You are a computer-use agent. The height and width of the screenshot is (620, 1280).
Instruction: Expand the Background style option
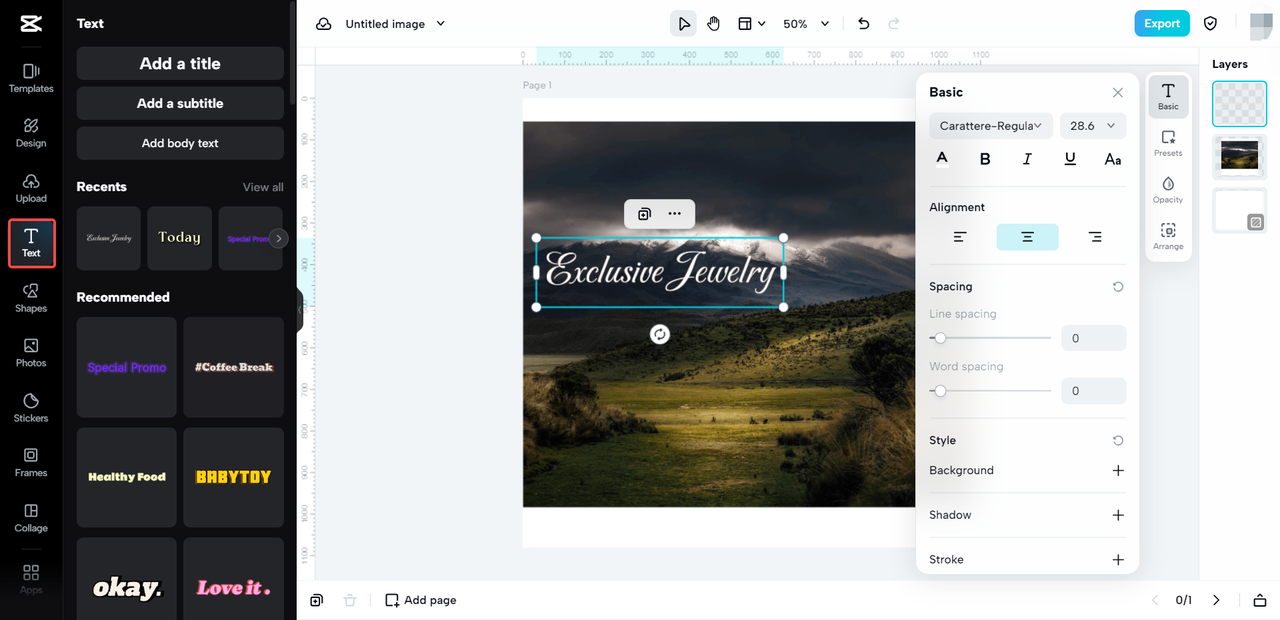point(1118,470)
